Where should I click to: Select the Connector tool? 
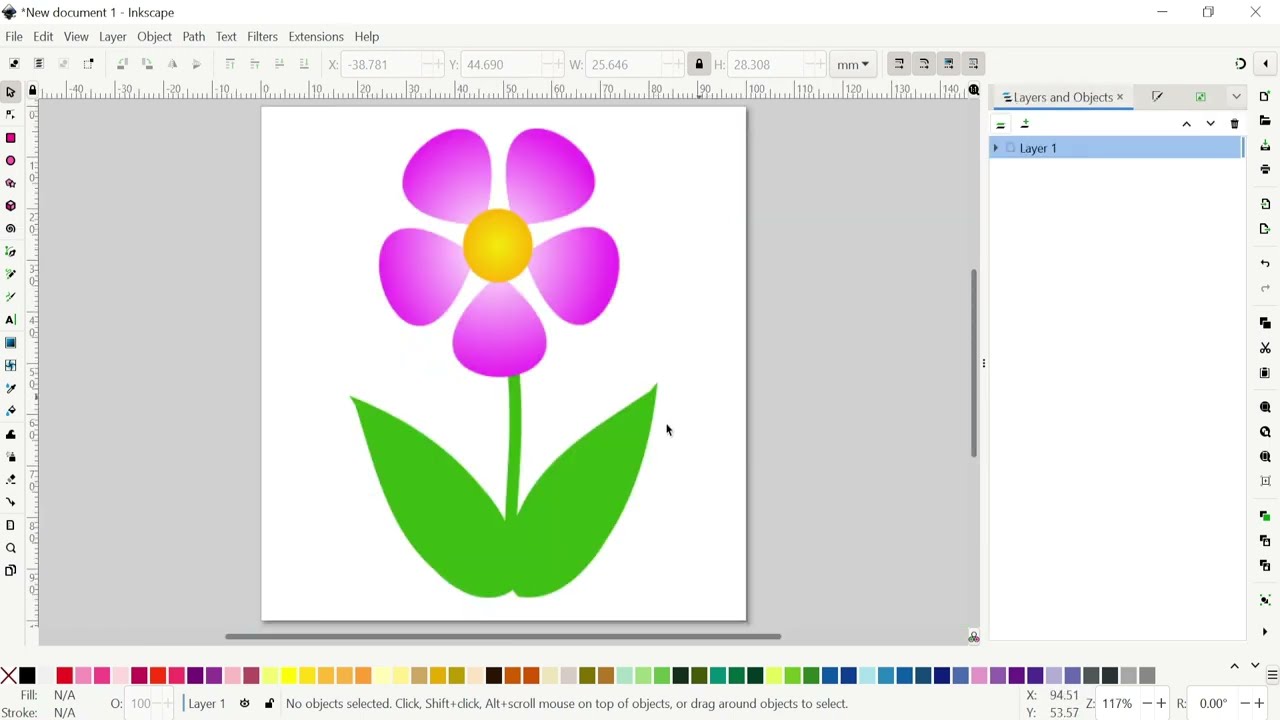pyautogui.click(x=11, y=502)
